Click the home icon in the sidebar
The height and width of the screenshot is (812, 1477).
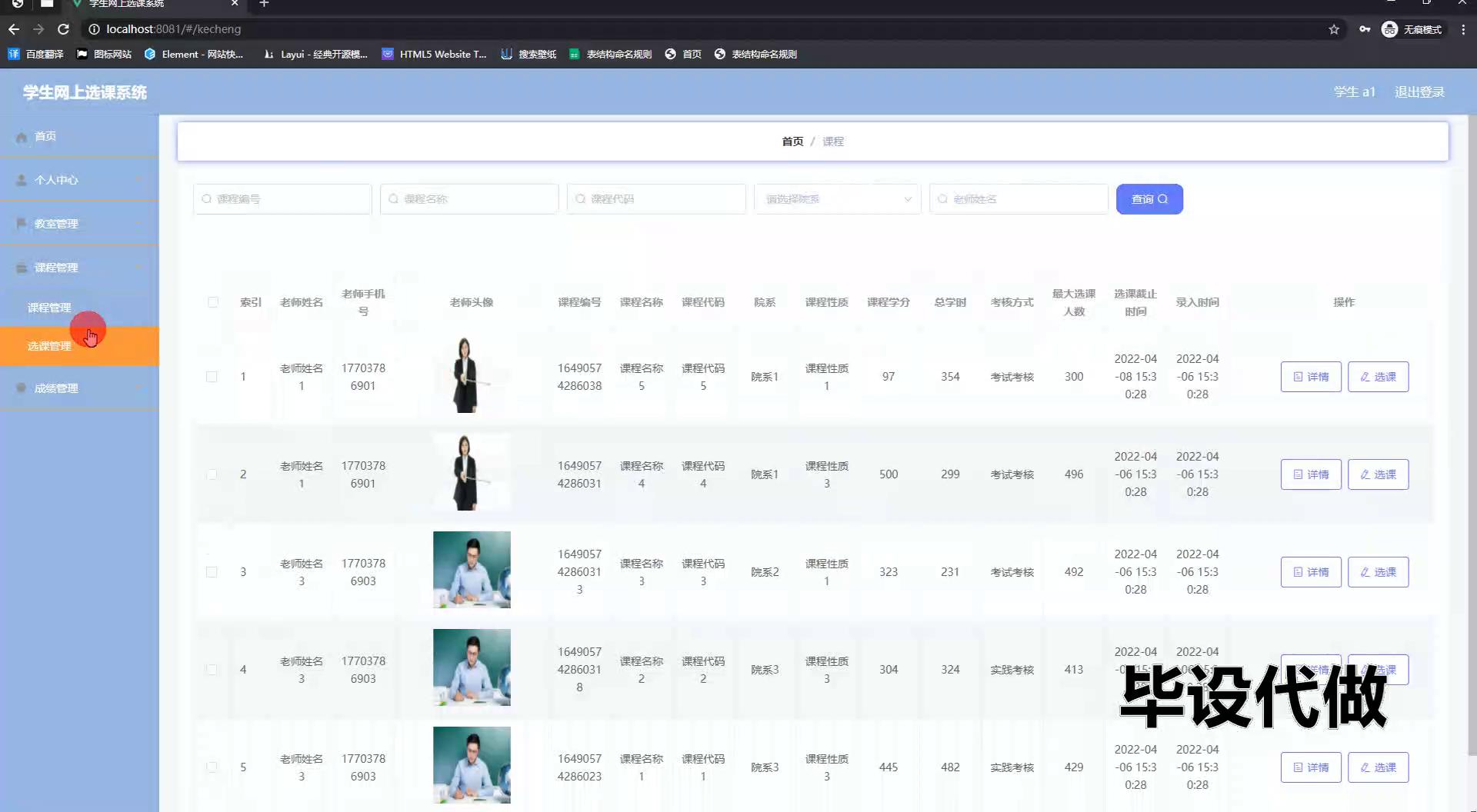coord(22,137)
